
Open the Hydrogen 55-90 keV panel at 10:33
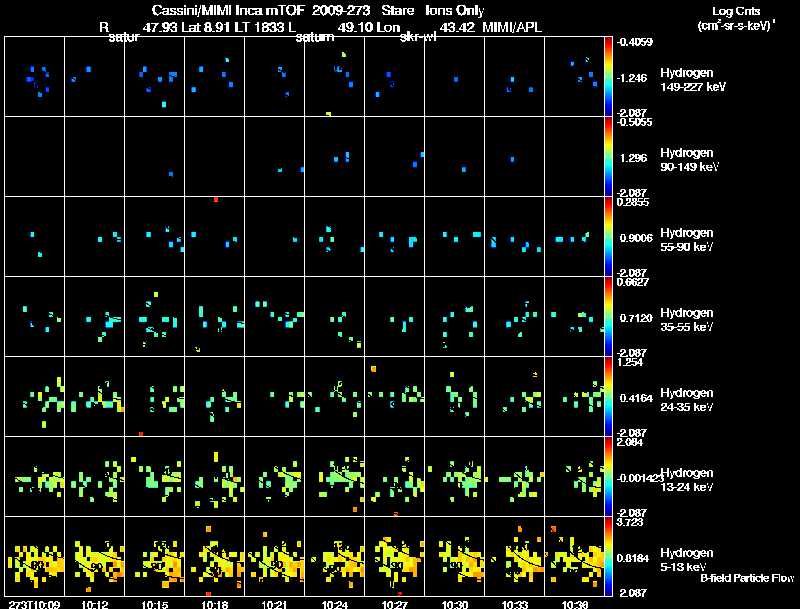tap(515, 237)
